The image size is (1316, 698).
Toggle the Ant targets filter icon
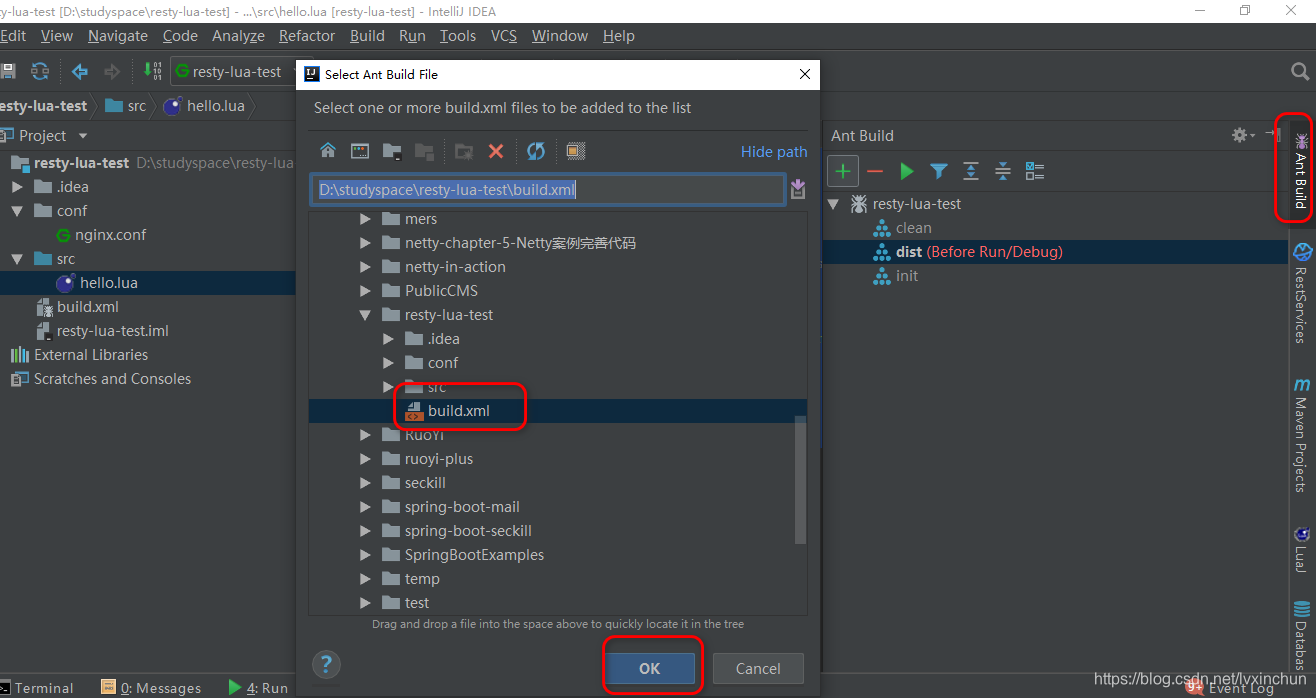[x=939, y=172]
